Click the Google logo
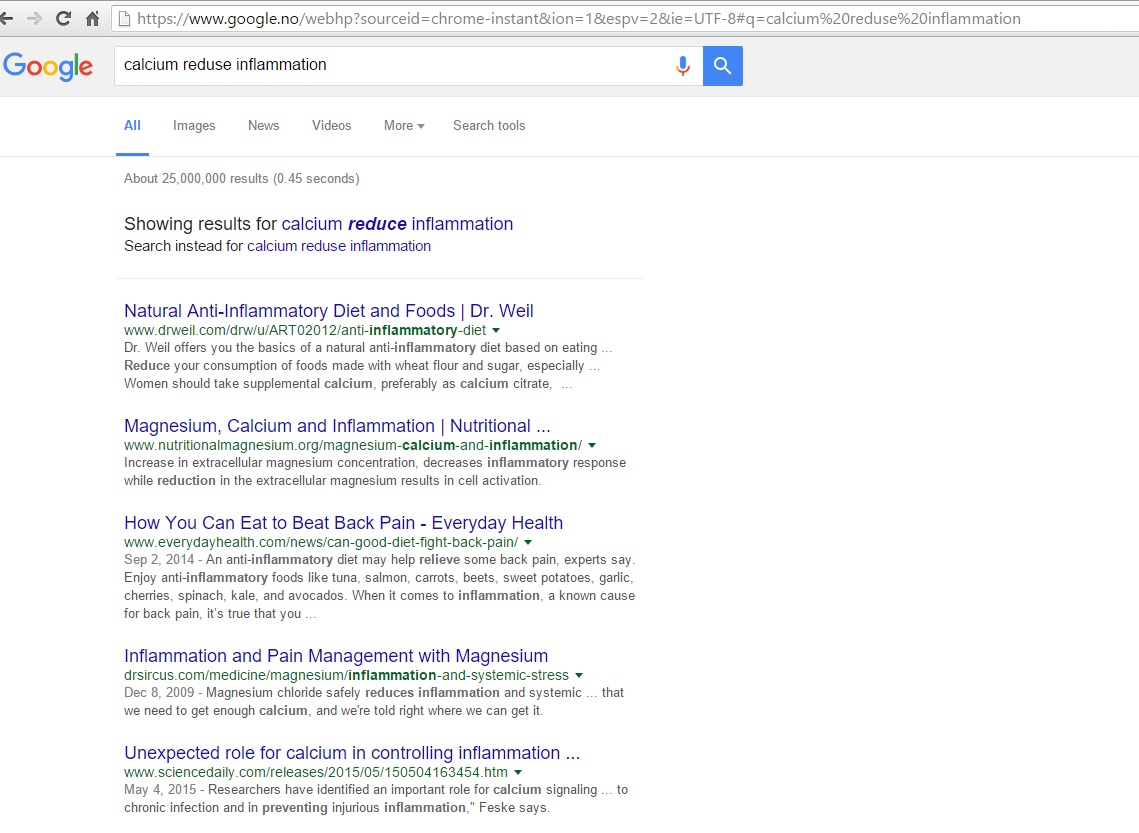Viewport: 1139px width, 833px height. click(x=48, y=66)
